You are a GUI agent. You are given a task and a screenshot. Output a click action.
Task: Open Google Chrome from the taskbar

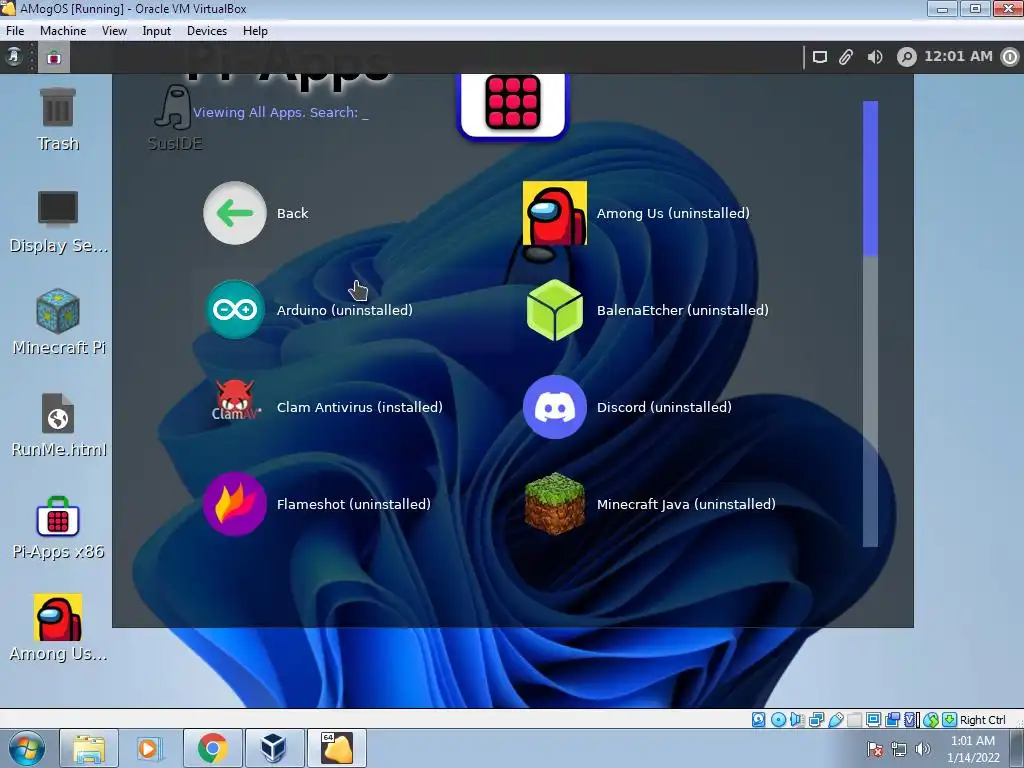[x=213, y=748]
